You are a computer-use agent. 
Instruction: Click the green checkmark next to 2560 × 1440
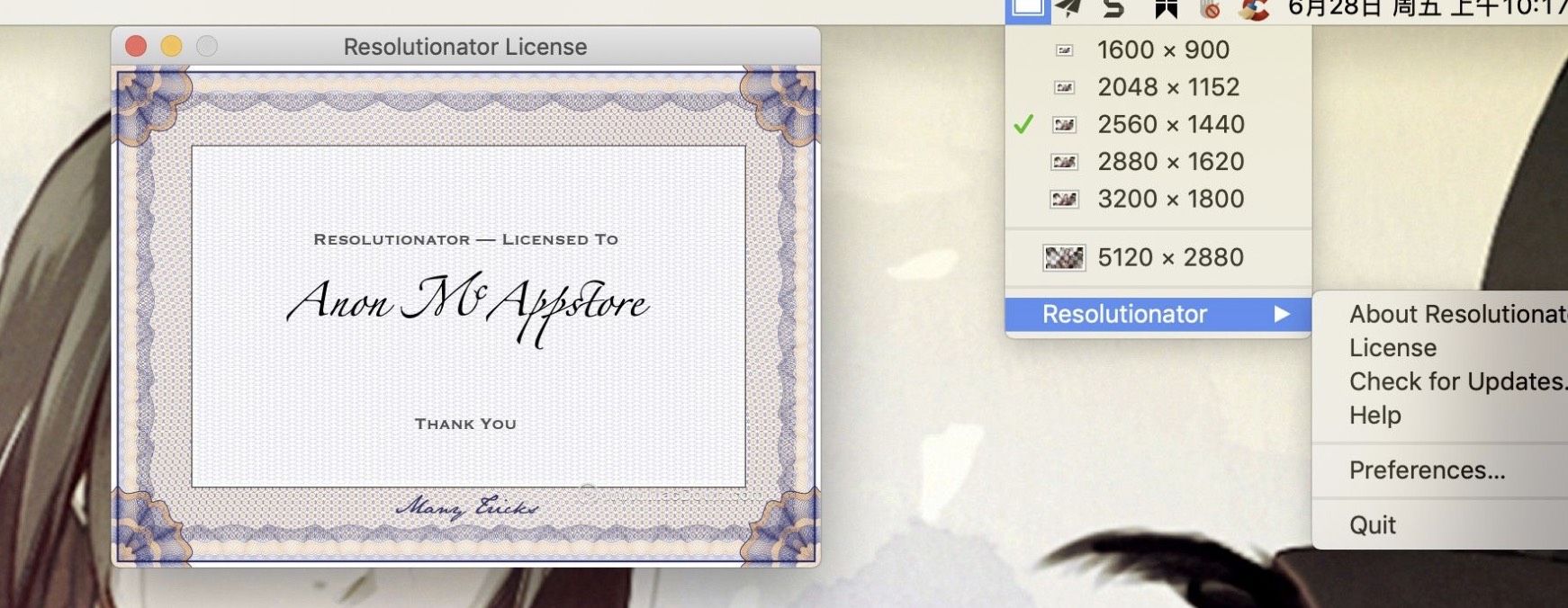[1023, 124]
